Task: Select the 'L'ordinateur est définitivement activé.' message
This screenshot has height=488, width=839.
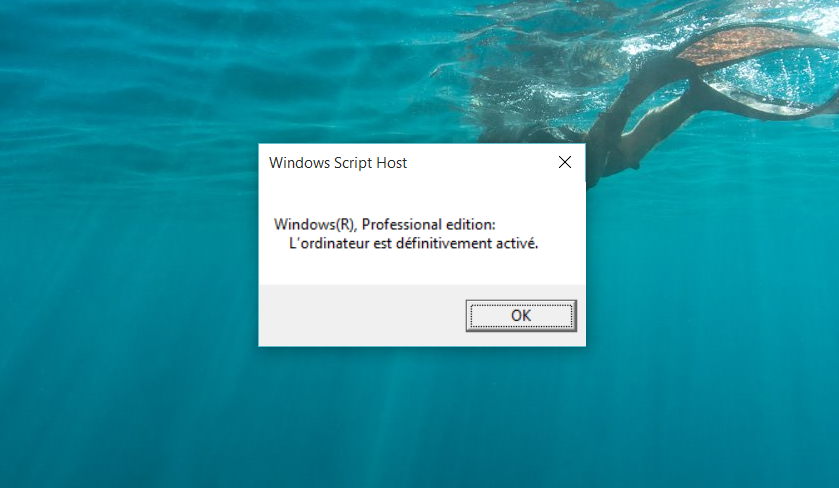Action: (x=414, y=243)
